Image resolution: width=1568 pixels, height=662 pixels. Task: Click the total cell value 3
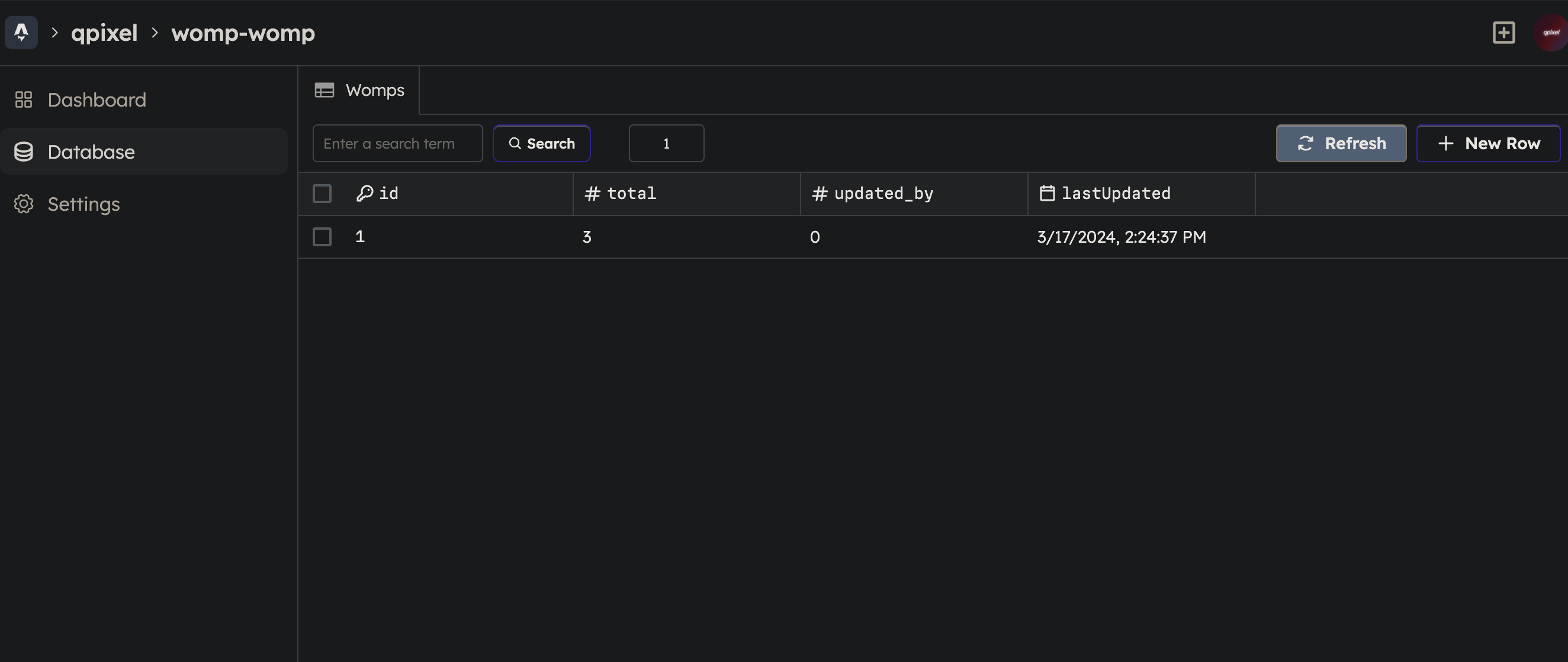pyautogui.click(x=587, y=237)
